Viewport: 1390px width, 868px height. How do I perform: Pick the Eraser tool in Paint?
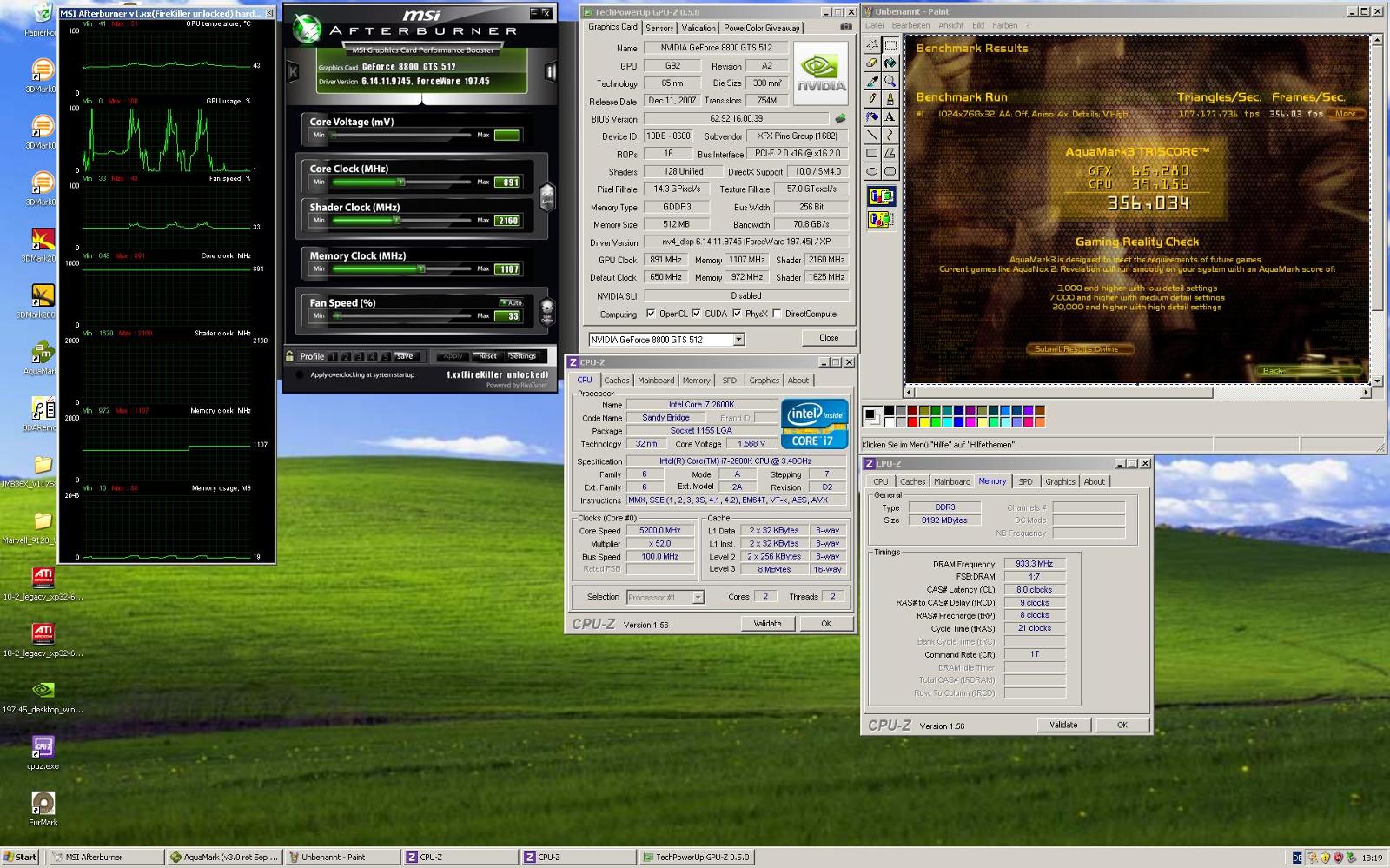pos(872,63)
